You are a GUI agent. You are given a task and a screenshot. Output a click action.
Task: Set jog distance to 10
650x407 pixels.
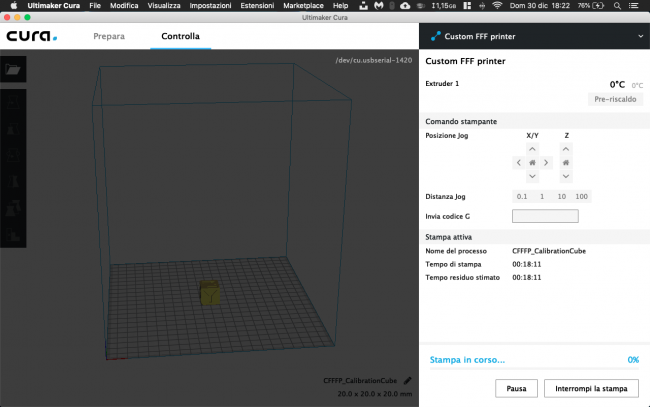pos(561,196)
